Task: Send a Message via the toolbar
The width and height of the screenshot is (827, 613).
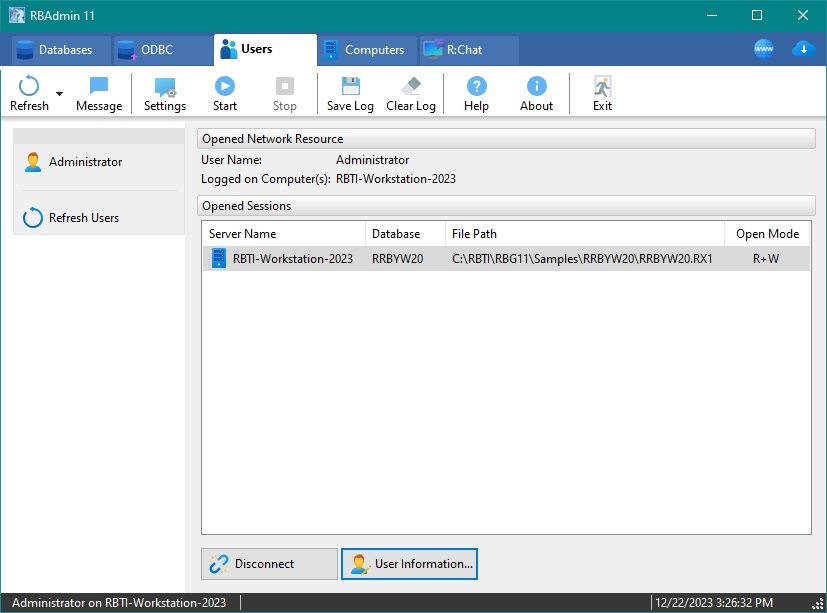Action: 99,93
